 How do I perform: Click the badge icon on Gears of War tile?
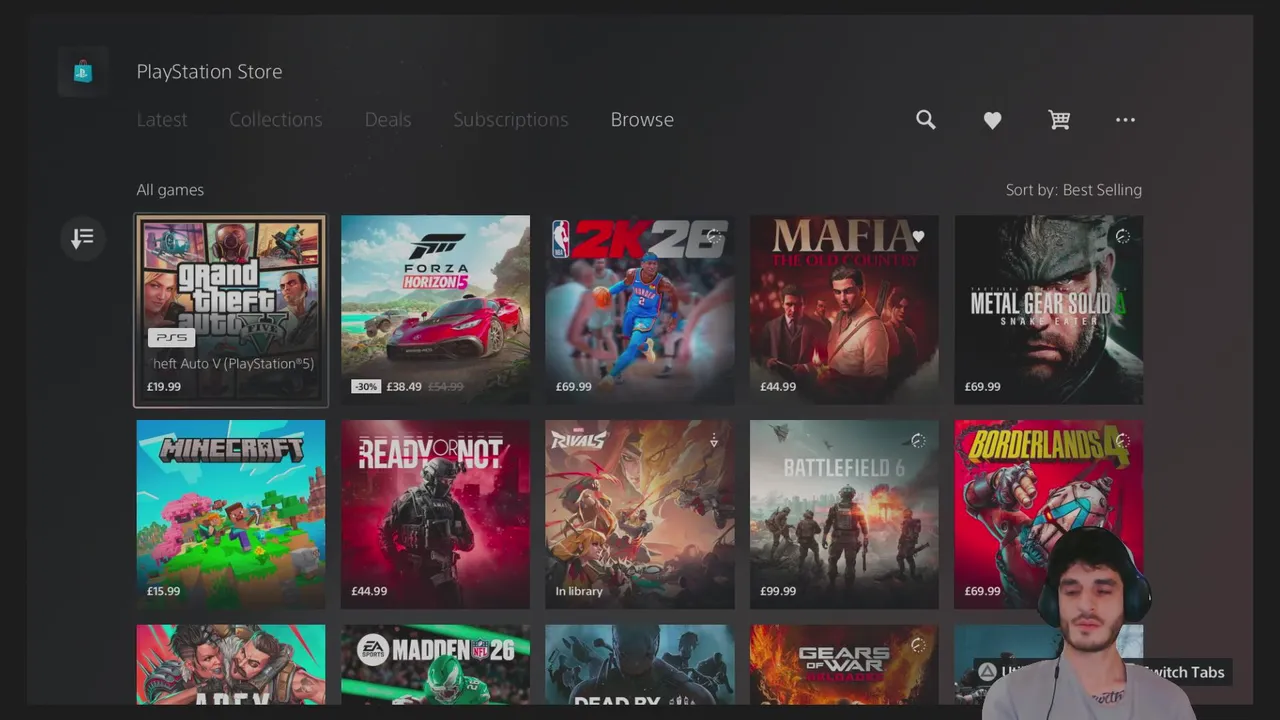(918, 646)
